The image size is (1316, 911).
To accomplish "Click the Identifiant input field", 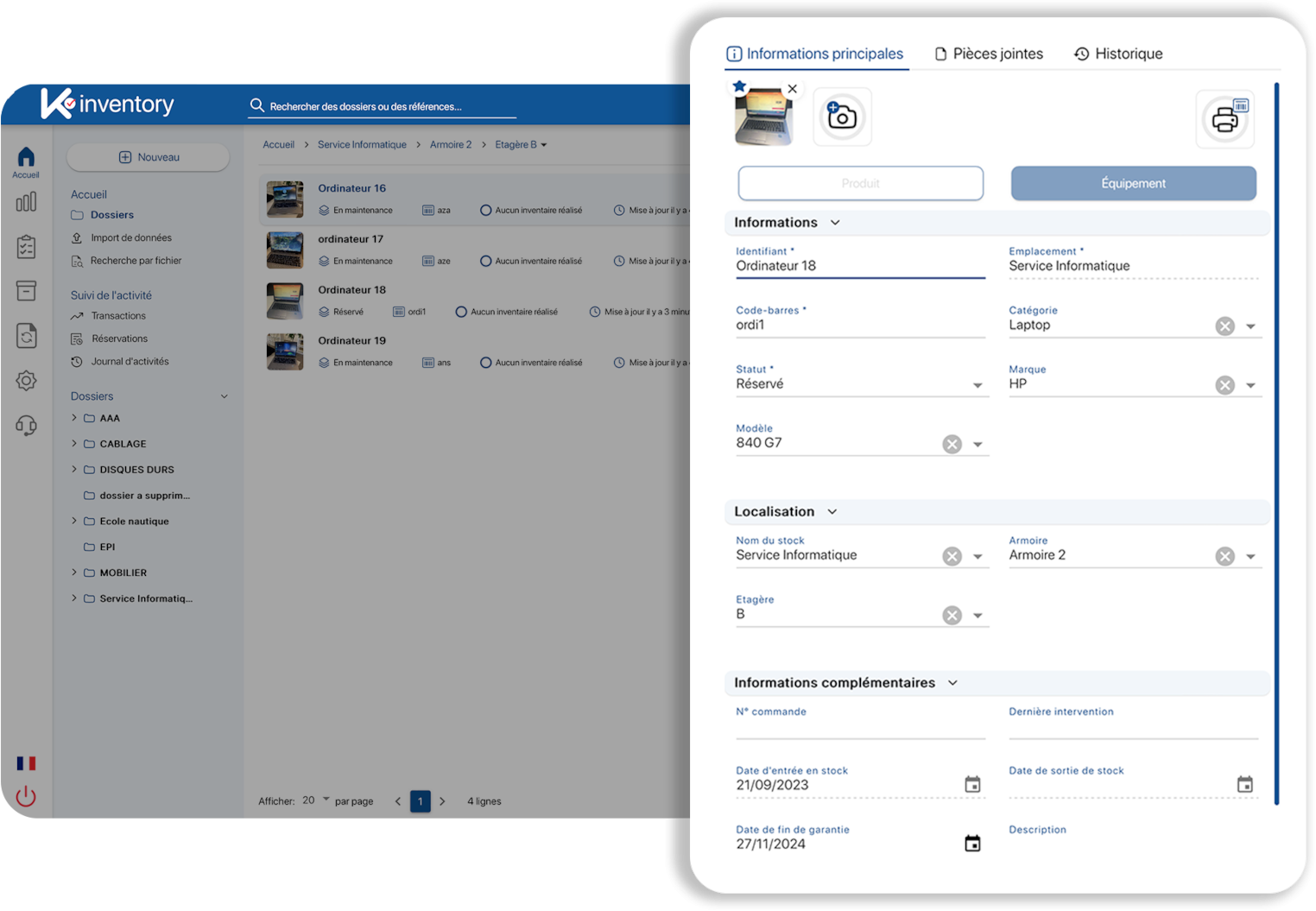I will (860, 266).
